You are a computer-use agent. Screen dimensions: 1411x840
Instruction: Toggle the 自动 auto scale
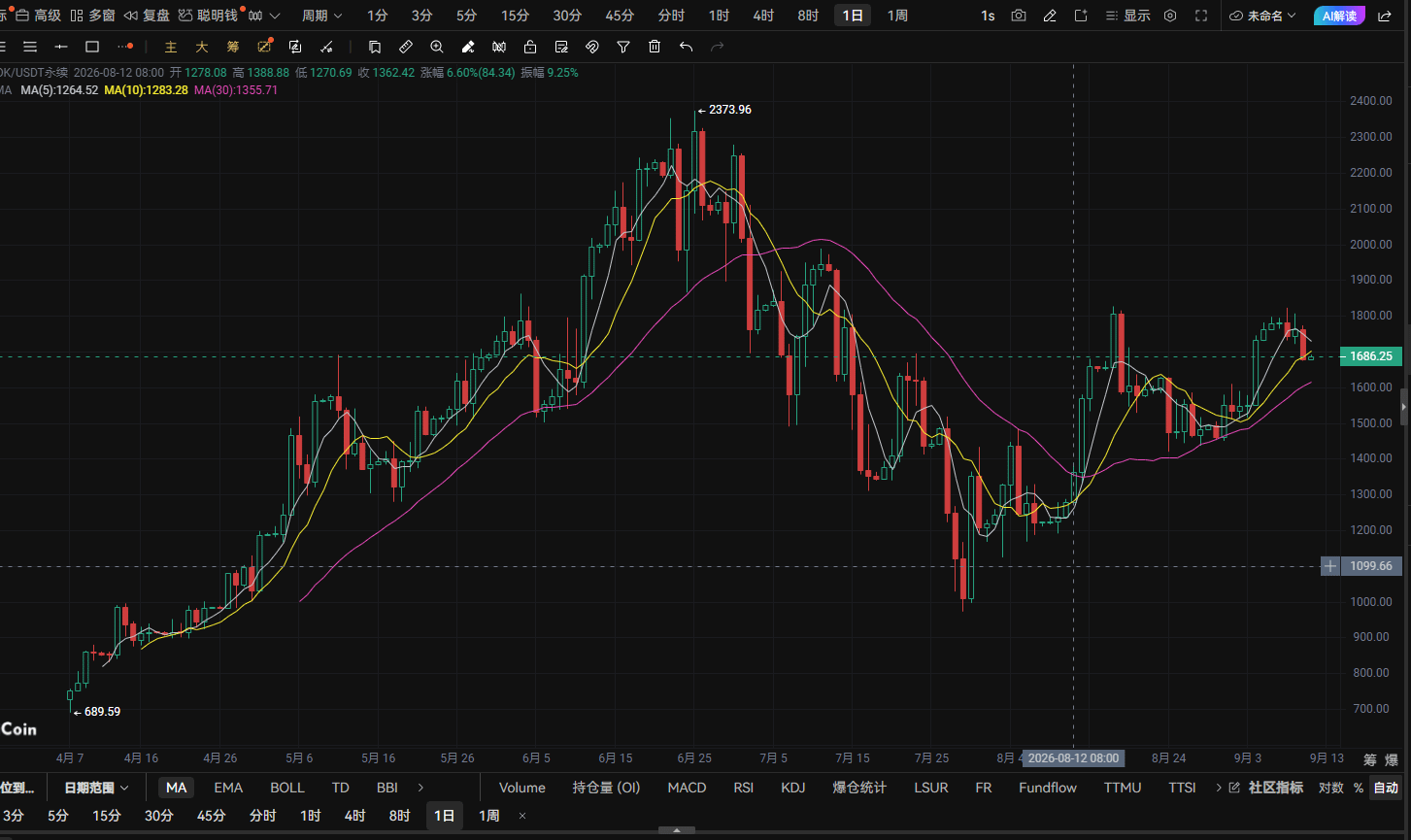tap(1386, 788)
